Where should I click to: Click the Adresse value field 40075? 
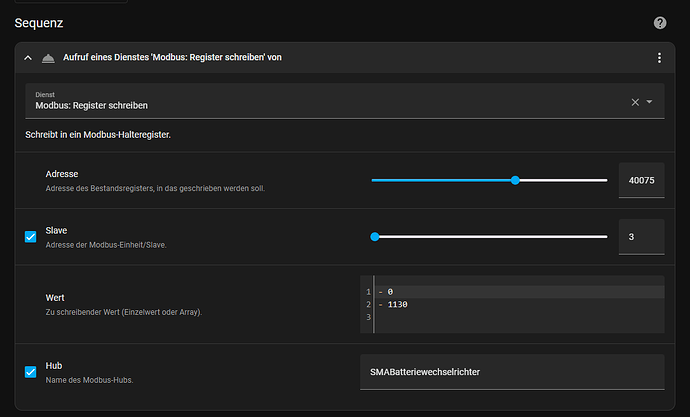(x=642, y=180)
